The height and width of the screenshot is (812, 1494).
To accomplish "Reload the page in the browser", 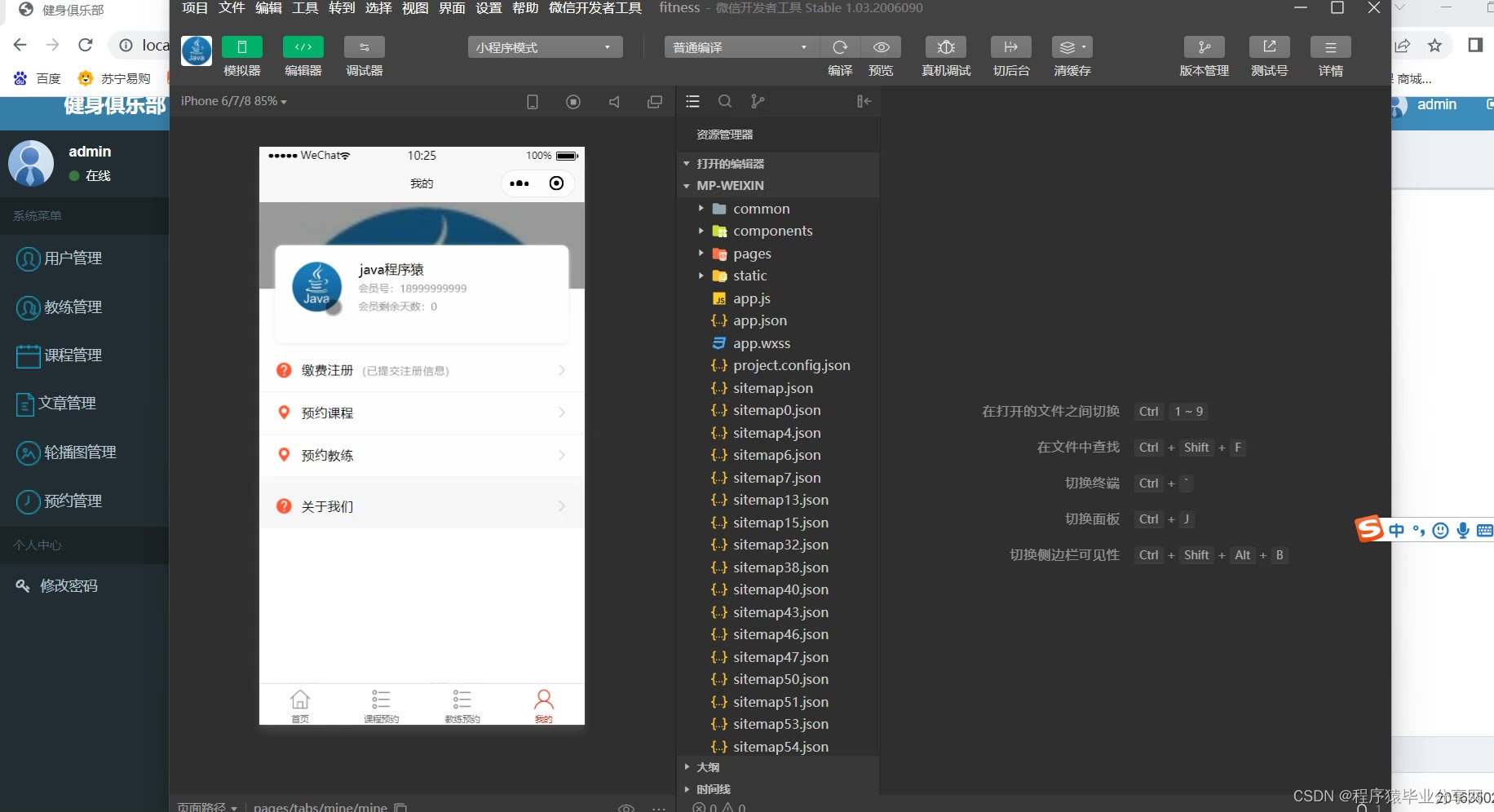I will 85,45.
